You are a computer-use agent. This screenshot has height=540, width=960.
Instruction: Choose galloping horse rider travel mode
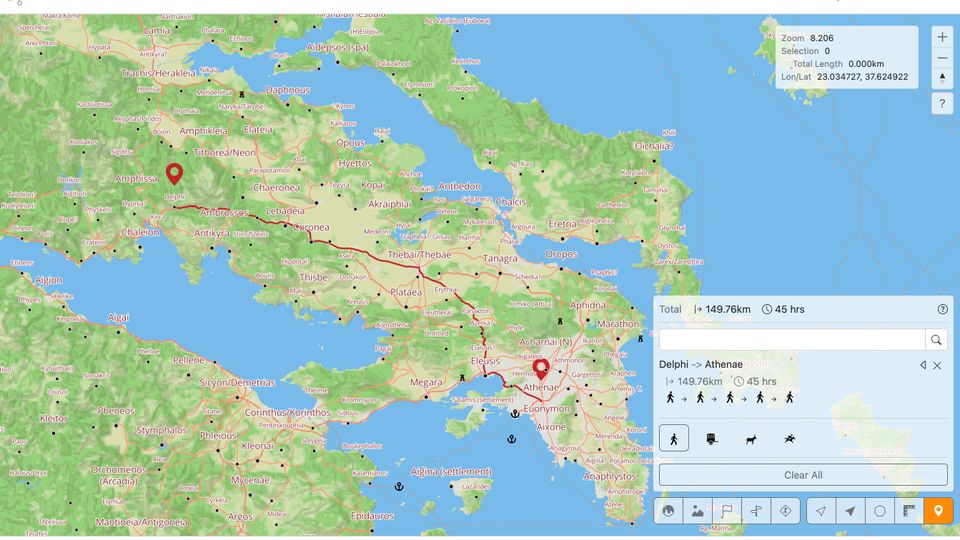(790, 438)
